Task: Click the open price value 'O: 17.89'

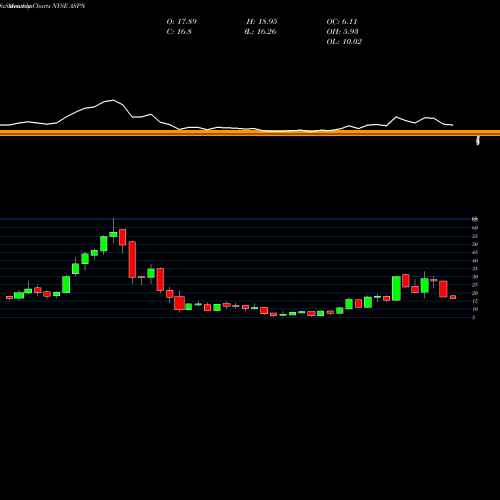Action: coord(182,22)
